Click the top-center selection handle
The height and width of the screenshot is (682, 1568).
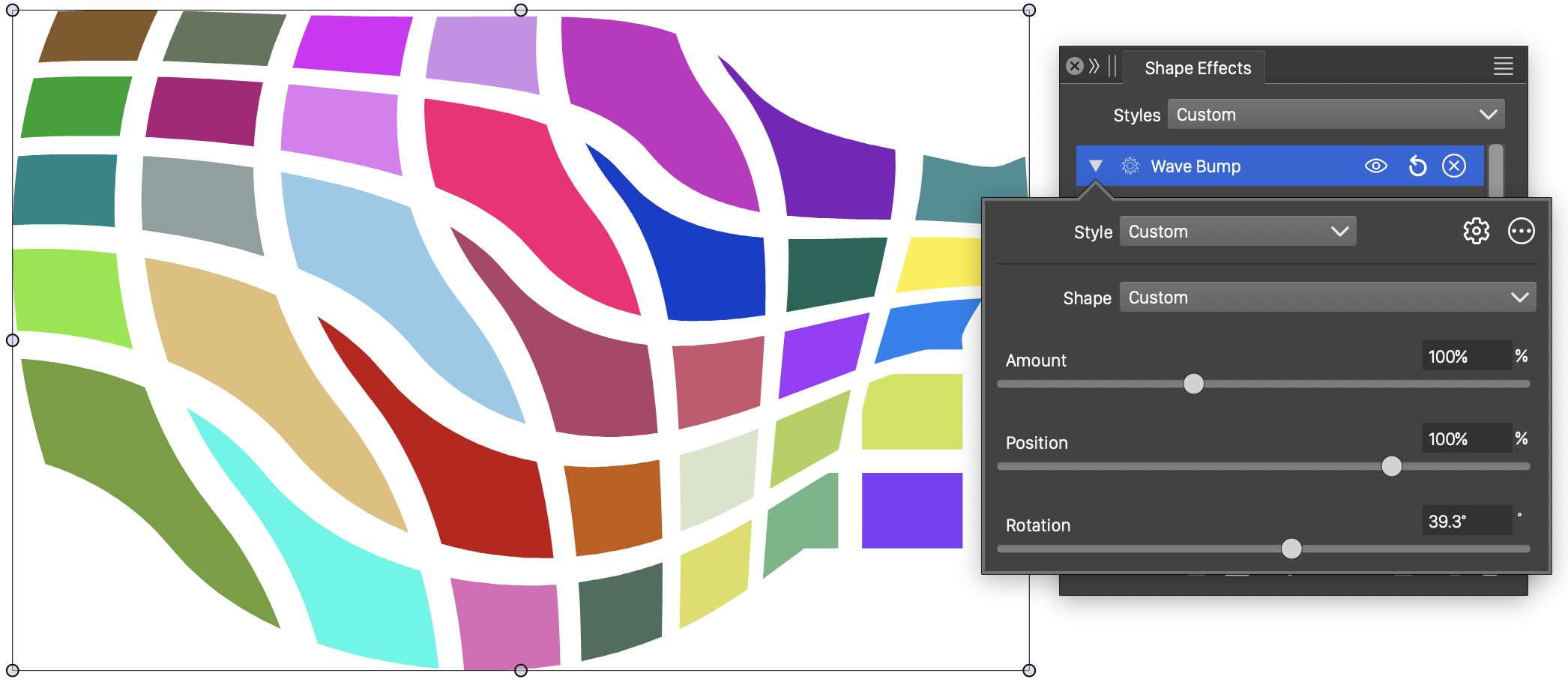(x=521, y=10)
